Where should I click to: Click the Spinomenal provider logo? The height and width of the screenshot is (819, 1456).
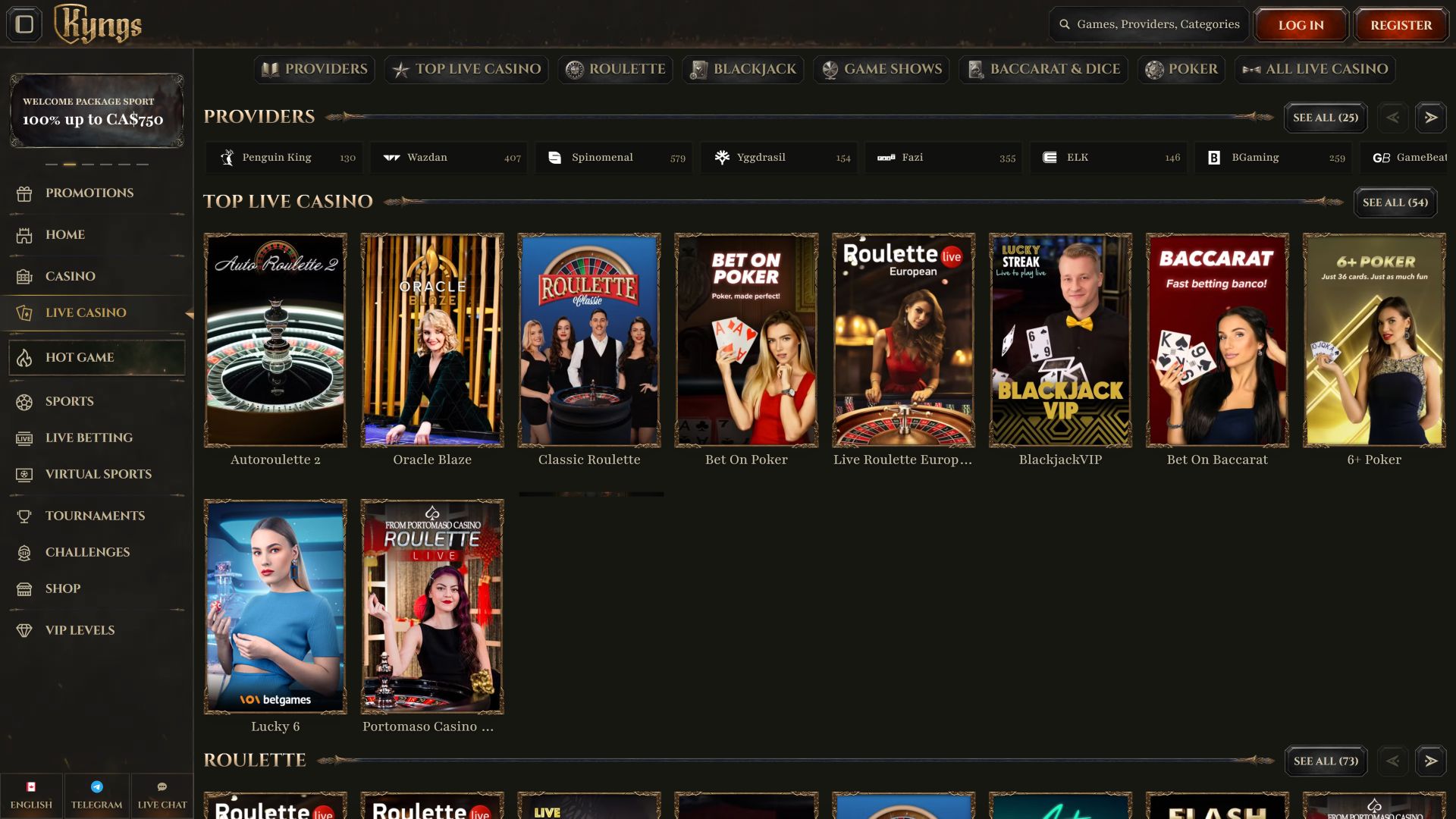click(x=555, y=158)
